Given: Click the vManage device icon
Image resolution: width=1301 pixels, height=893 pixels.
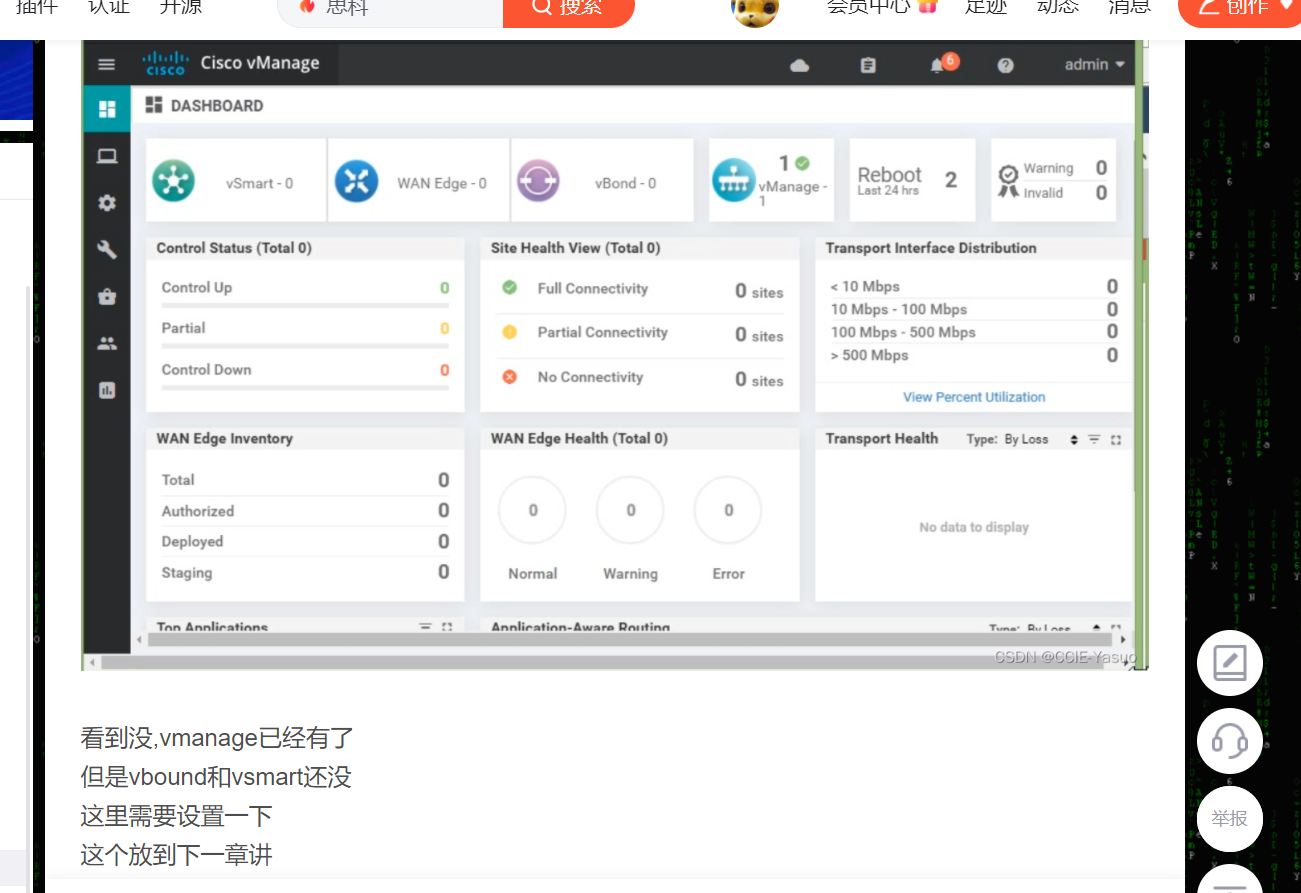Looking at the screenshot, I should (734, 181).
